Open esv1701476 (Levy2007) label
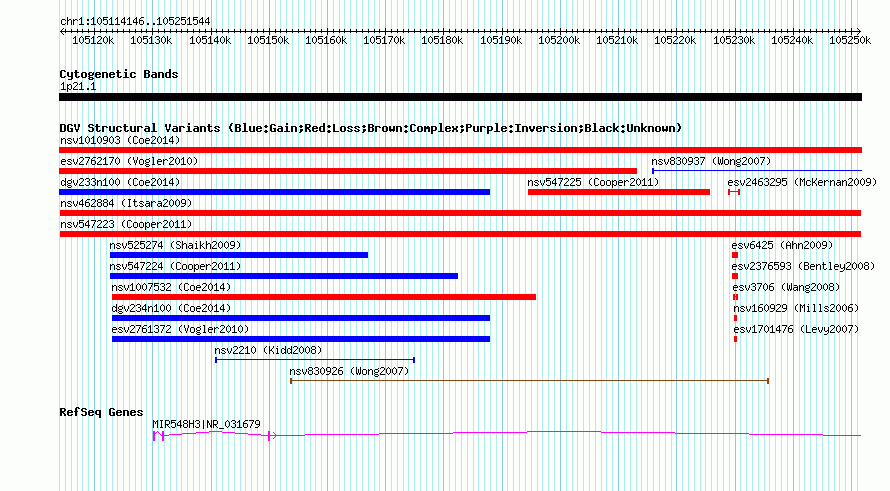Image resolution: width=890 pixels, height=491 pixels. click(796, 329)
